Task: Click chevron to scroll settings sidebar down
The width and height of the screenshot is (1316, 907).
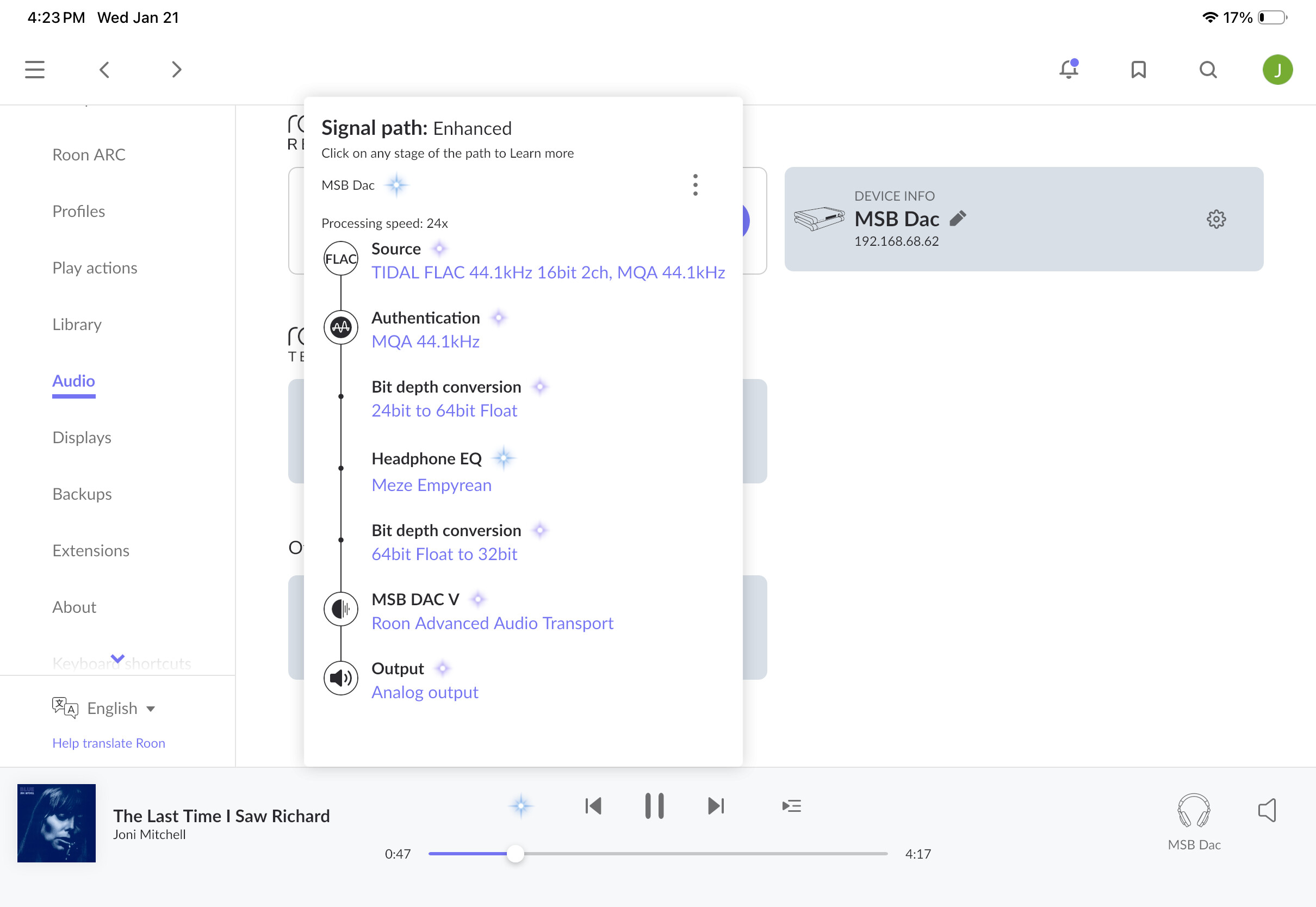Action: click(117, 658)
